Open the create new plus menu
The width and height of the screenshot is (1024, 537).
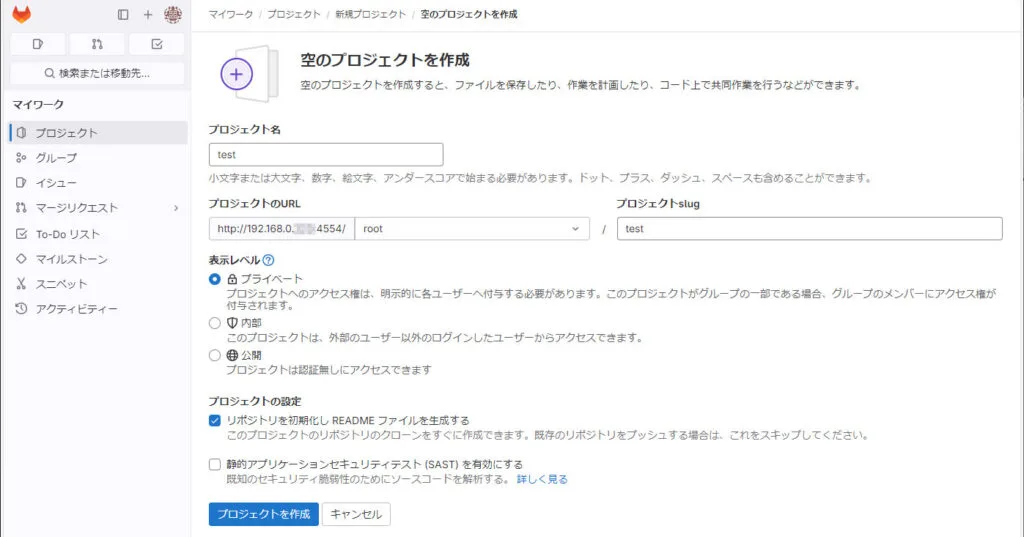[148, 15]
